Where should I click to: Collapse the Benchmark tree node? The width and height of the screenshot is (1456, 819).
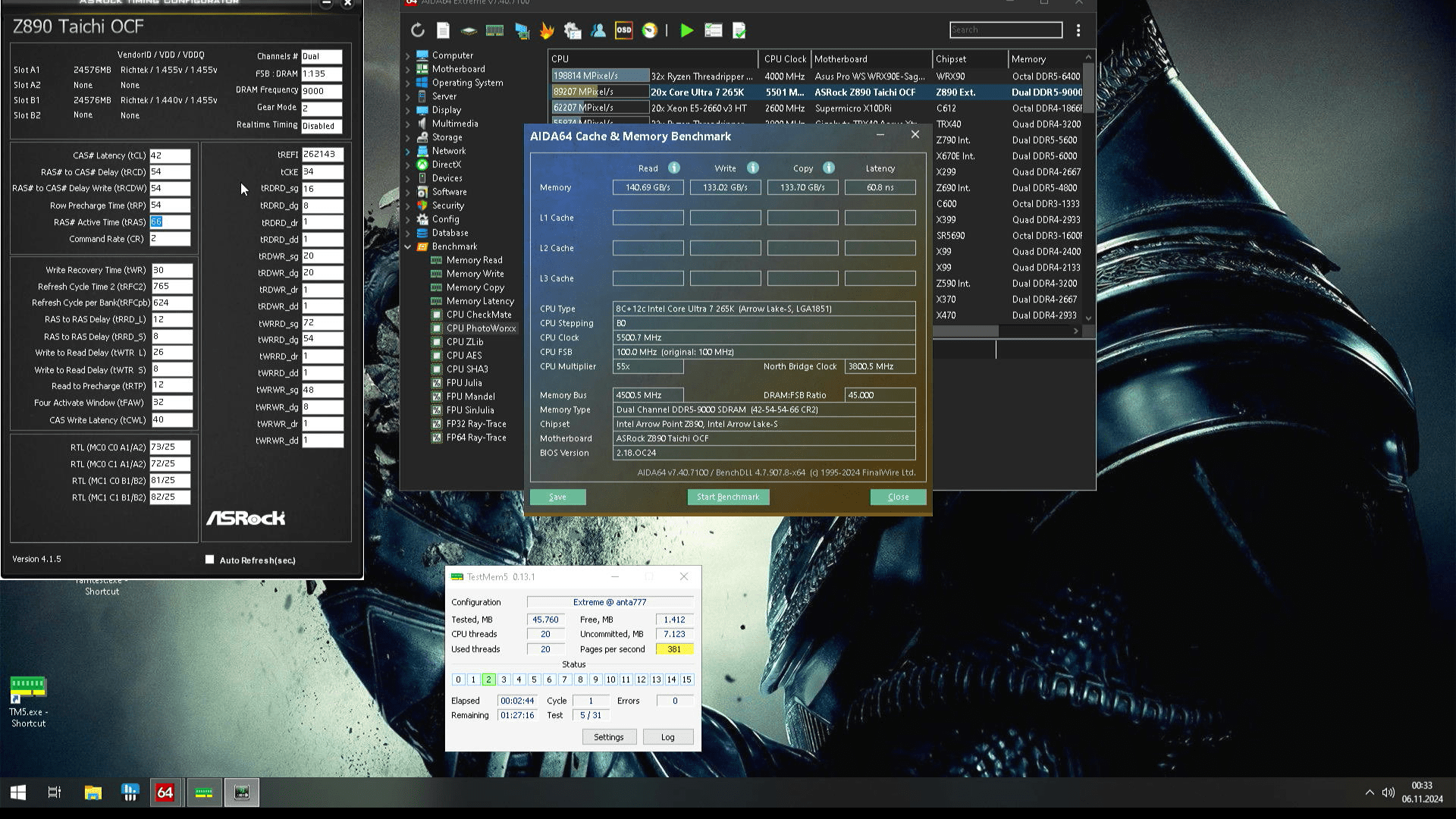pos(408,246)
